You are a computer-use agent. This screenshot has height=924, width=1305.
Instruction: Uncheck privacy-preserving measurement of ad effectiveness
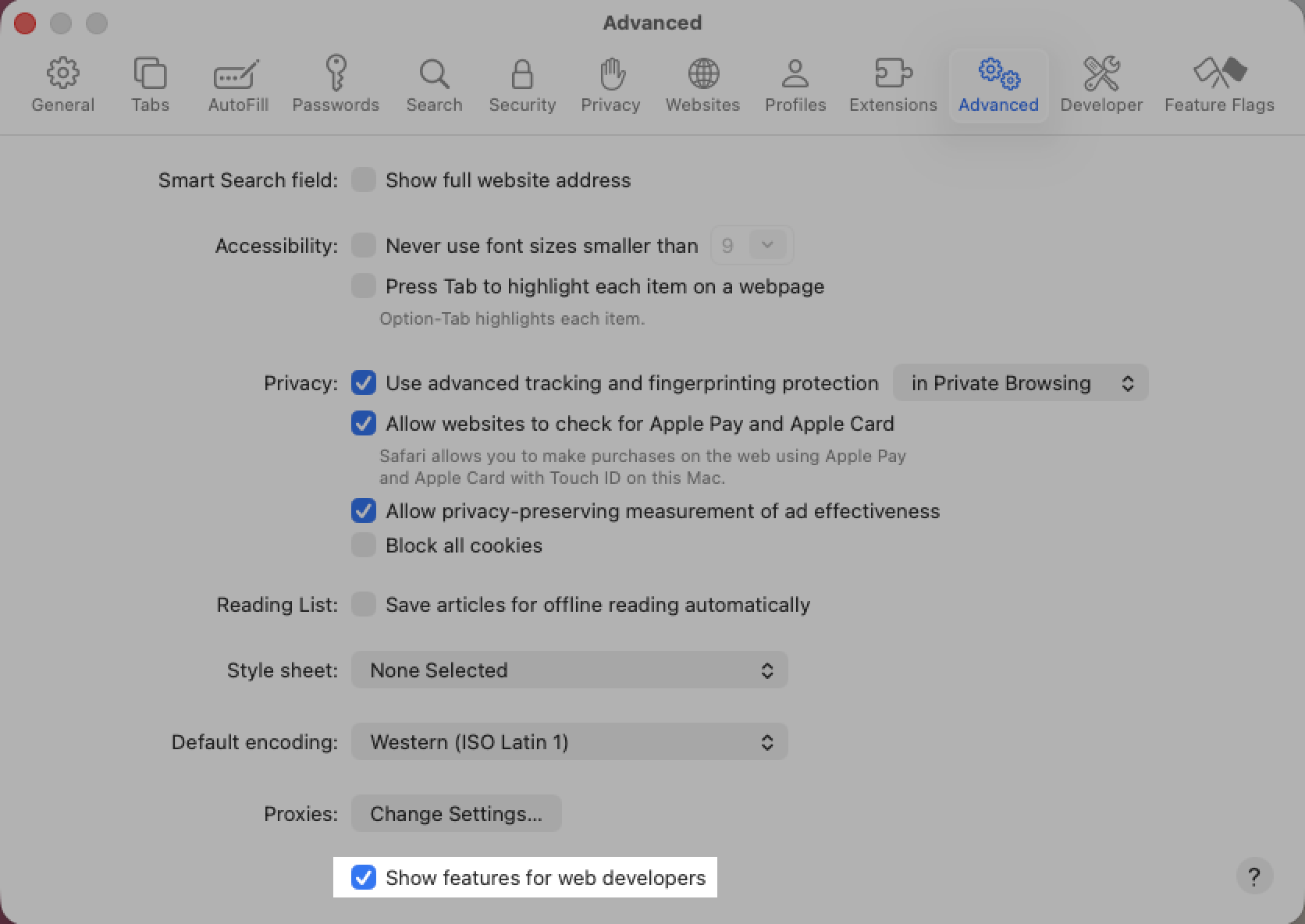click(364, 511)
